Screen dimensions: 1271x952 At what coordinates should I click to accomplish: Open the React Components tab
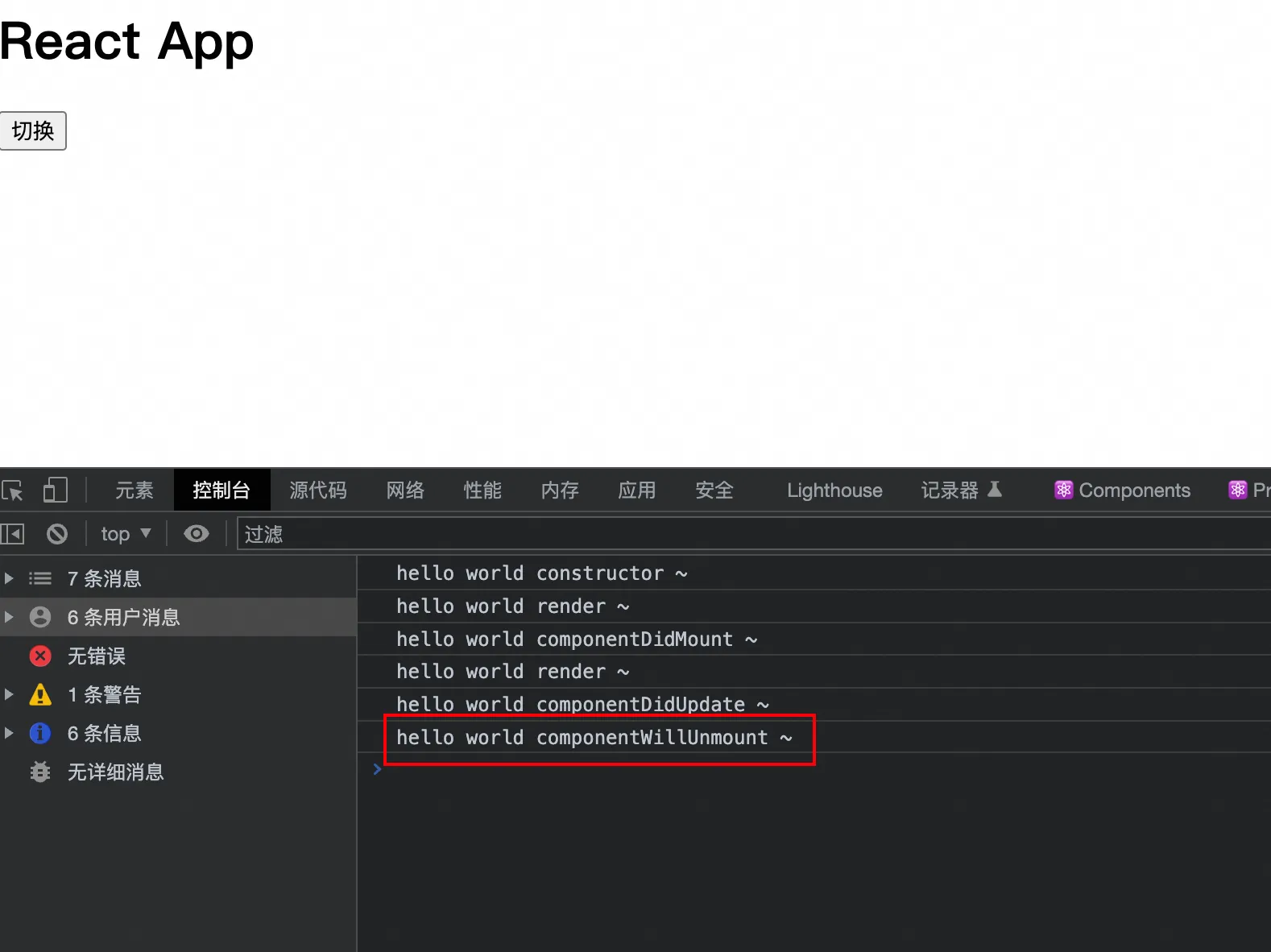(x=1122, y=490)
